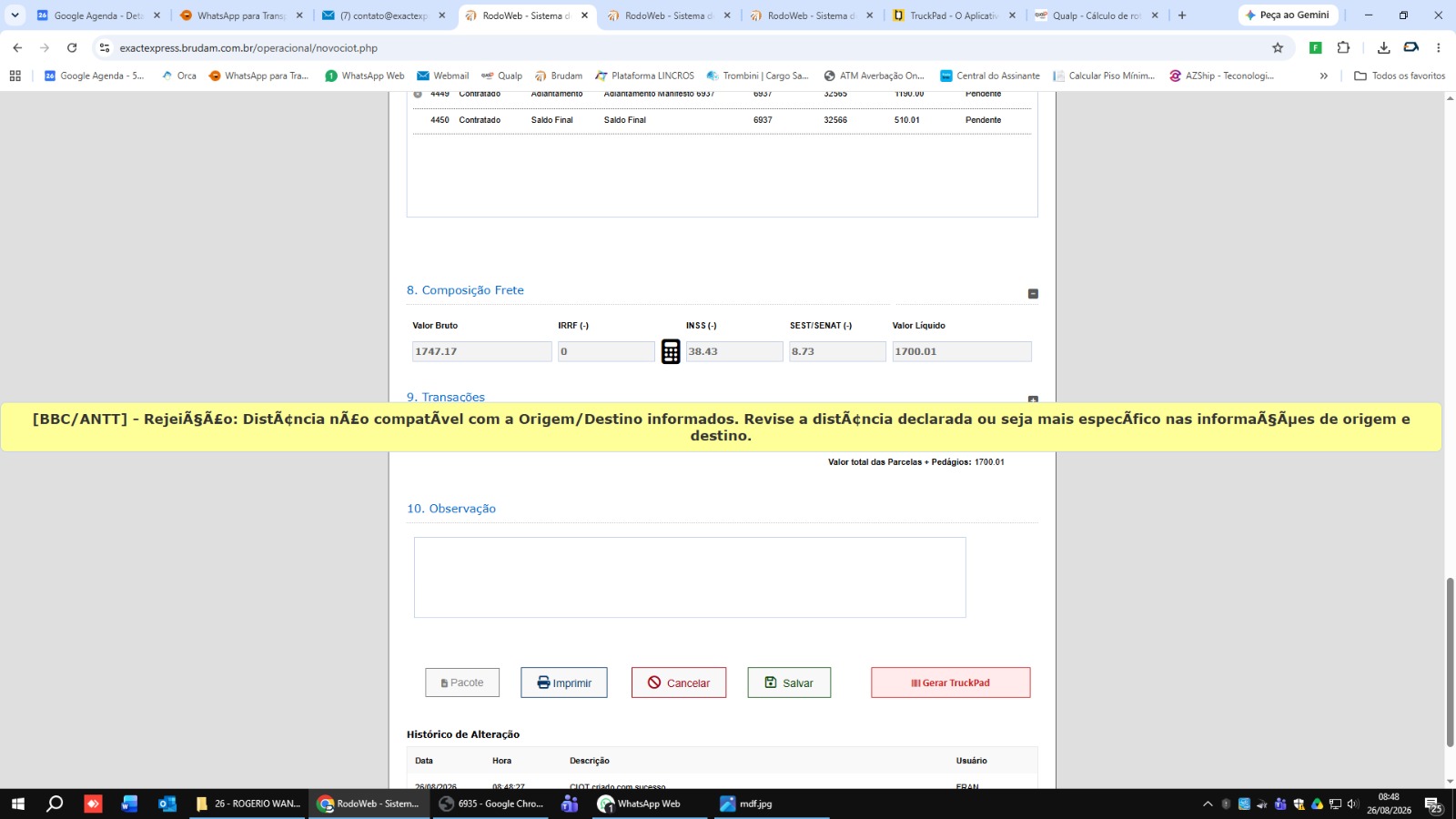Open the tab search dropdown arrow
This screenshot has width=1456, height=819.
15,15
